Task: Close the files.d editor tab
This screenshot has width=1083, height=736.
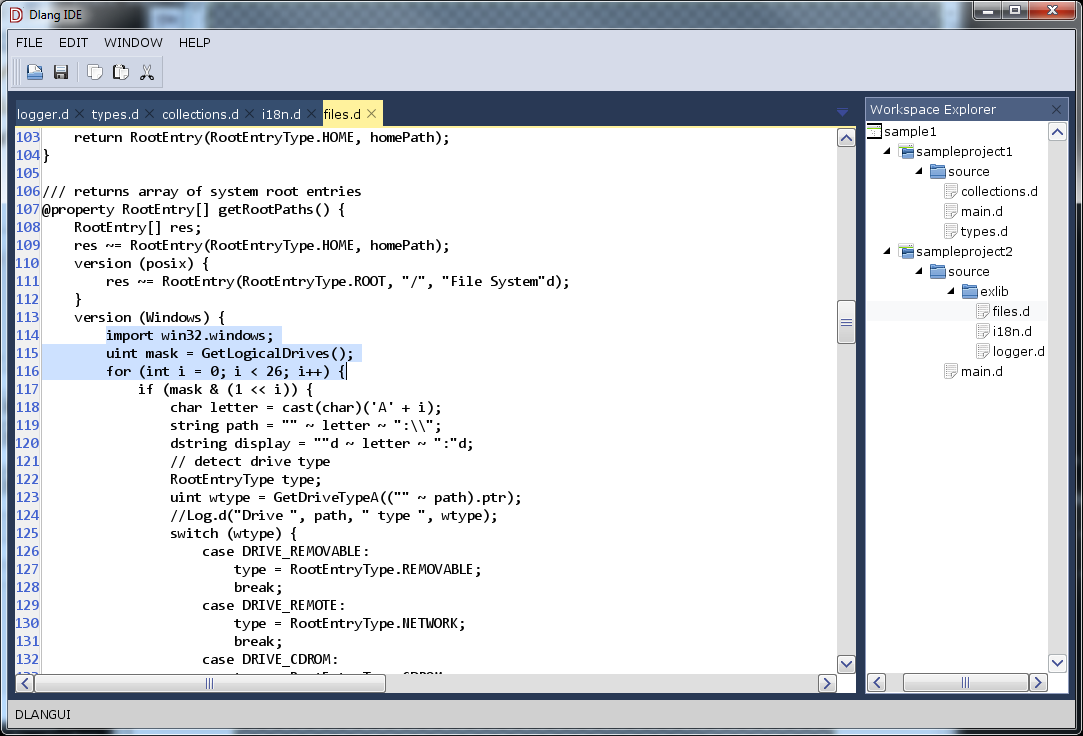Action: [x=372, y=114]
